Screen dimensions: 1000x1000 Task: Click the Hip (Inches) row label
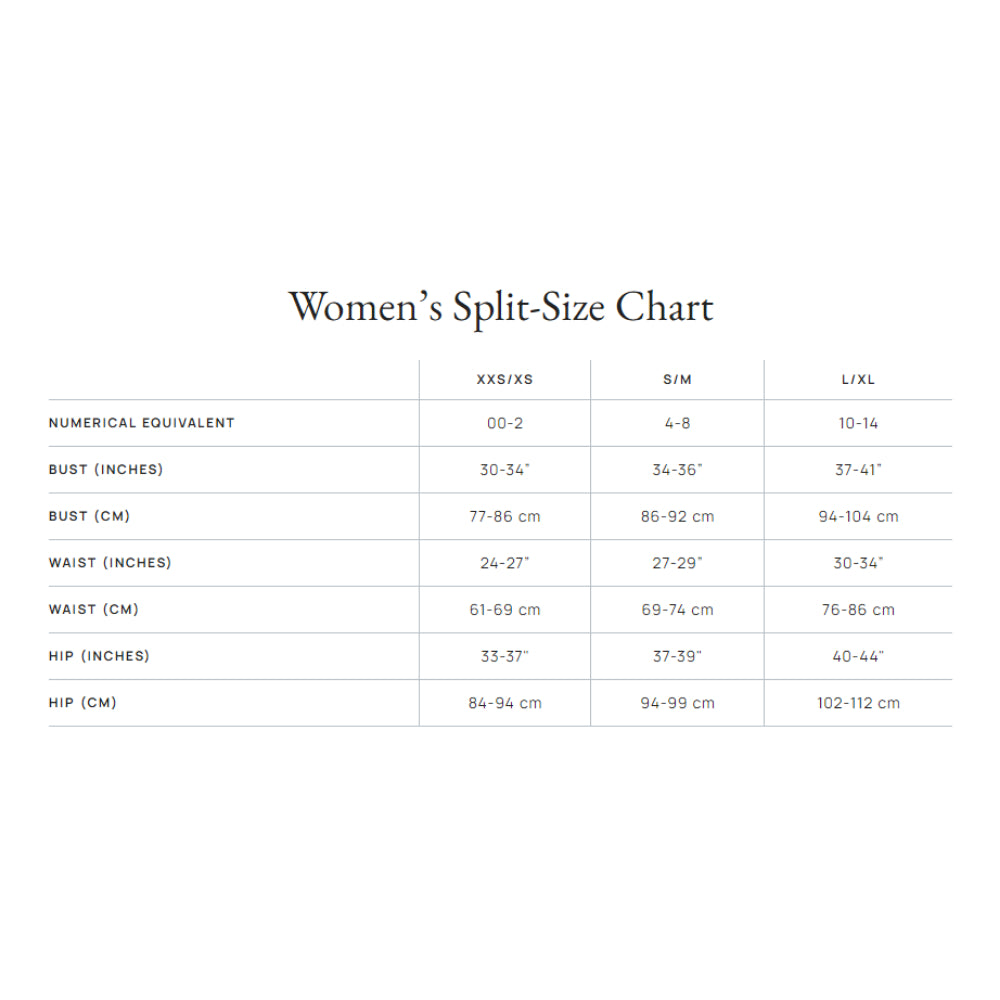[99, 656]
